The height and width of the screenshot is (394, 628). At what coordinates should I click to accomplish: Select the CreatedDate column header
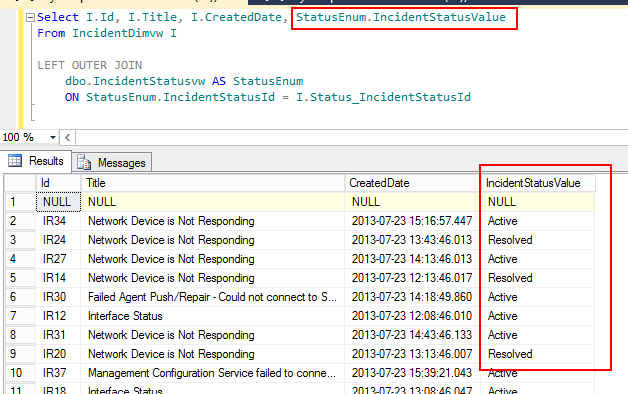point(413,183)
